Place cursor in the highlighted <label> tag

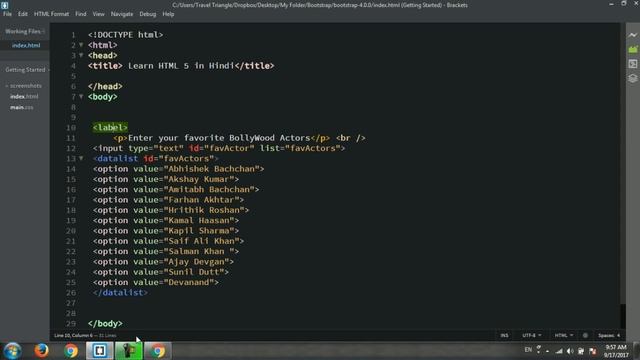click(x=110, y=127)
